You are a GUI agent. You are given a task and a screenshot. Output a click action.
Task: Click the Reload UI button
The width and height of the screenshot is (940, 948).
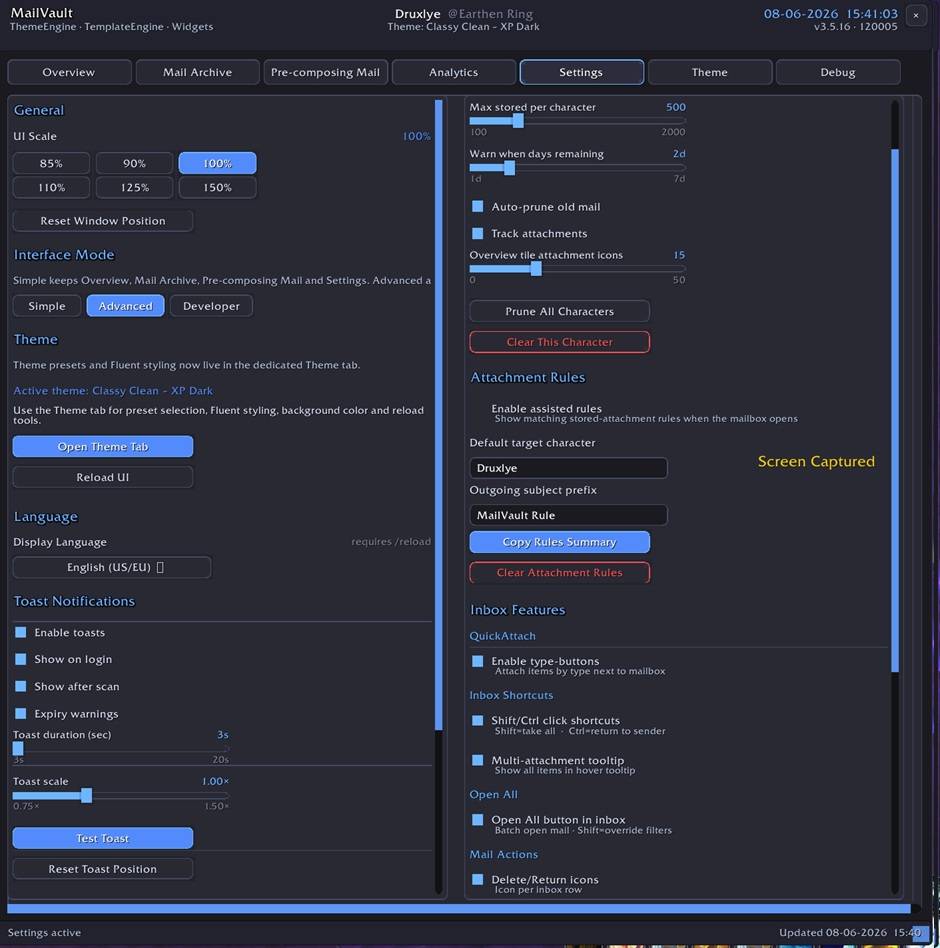103,477
